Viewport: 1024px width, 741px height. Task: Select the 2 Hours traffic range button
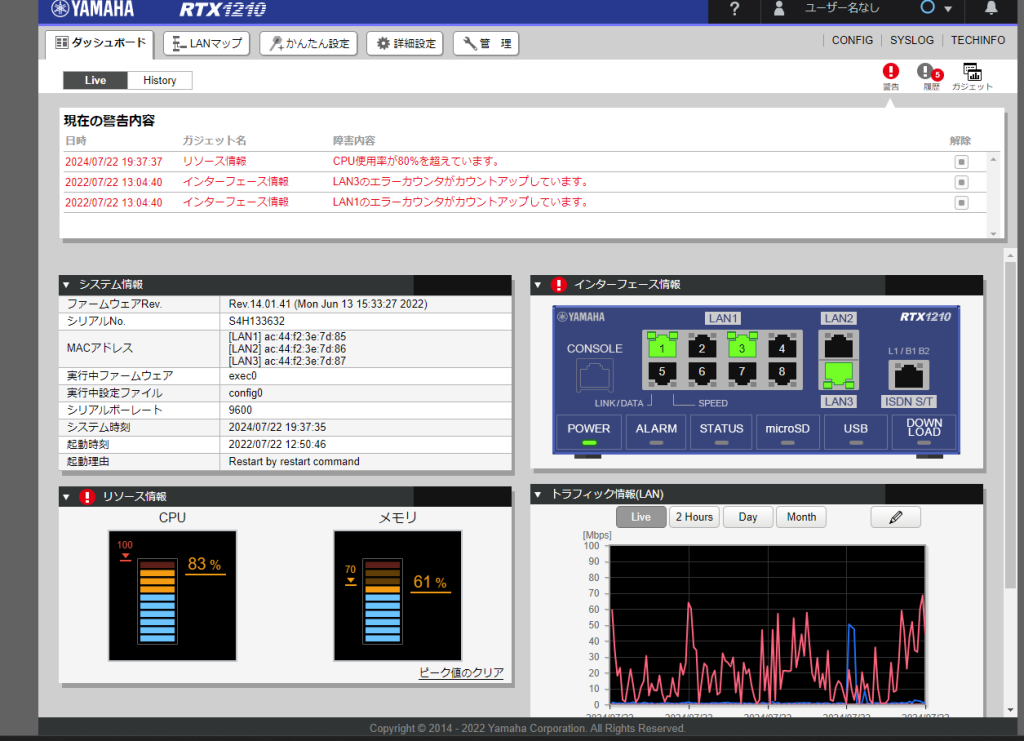pos(694,517)
